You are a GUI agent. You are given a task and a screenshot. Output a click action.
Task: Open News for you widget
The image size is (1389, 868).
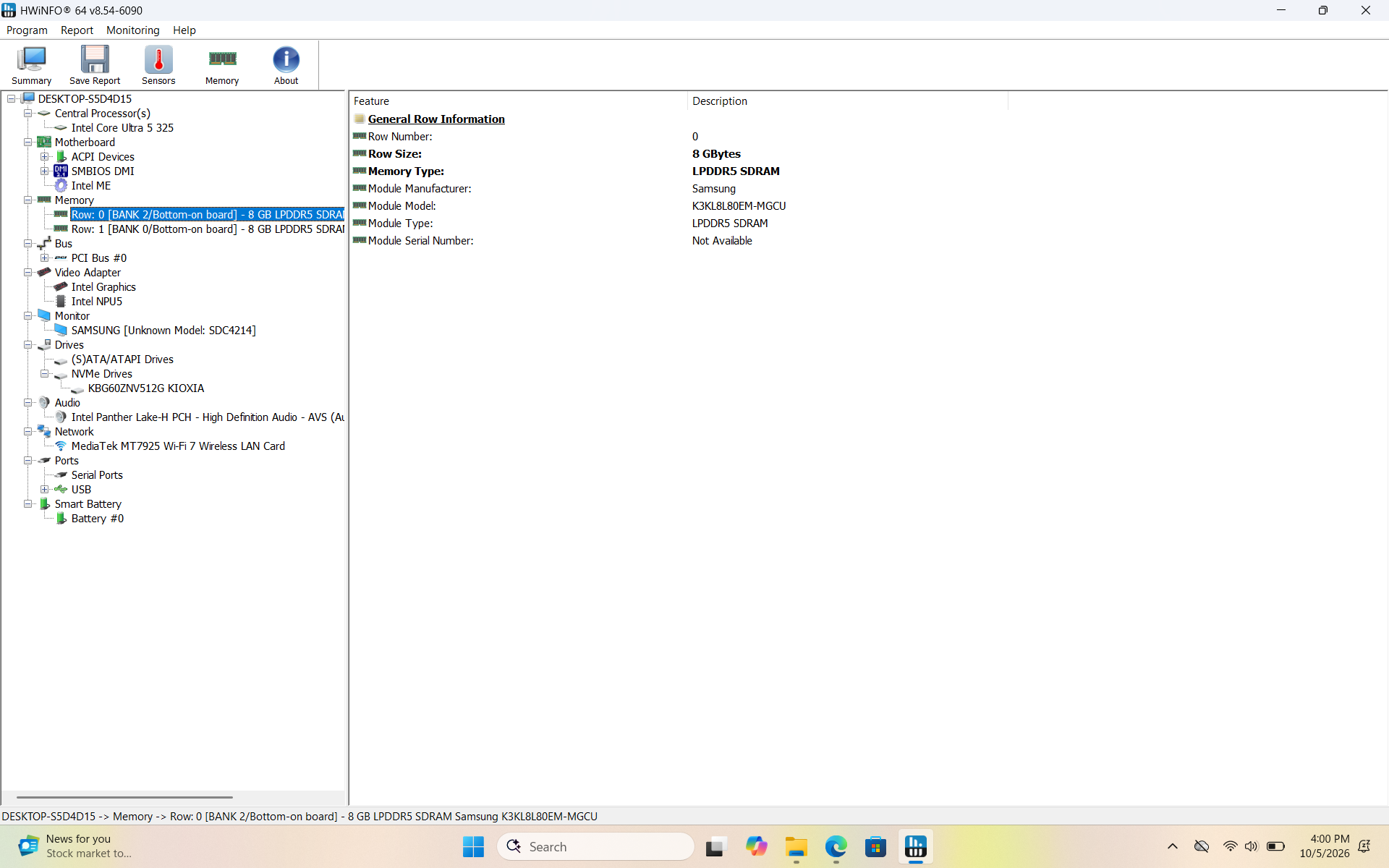pos(75,846)
